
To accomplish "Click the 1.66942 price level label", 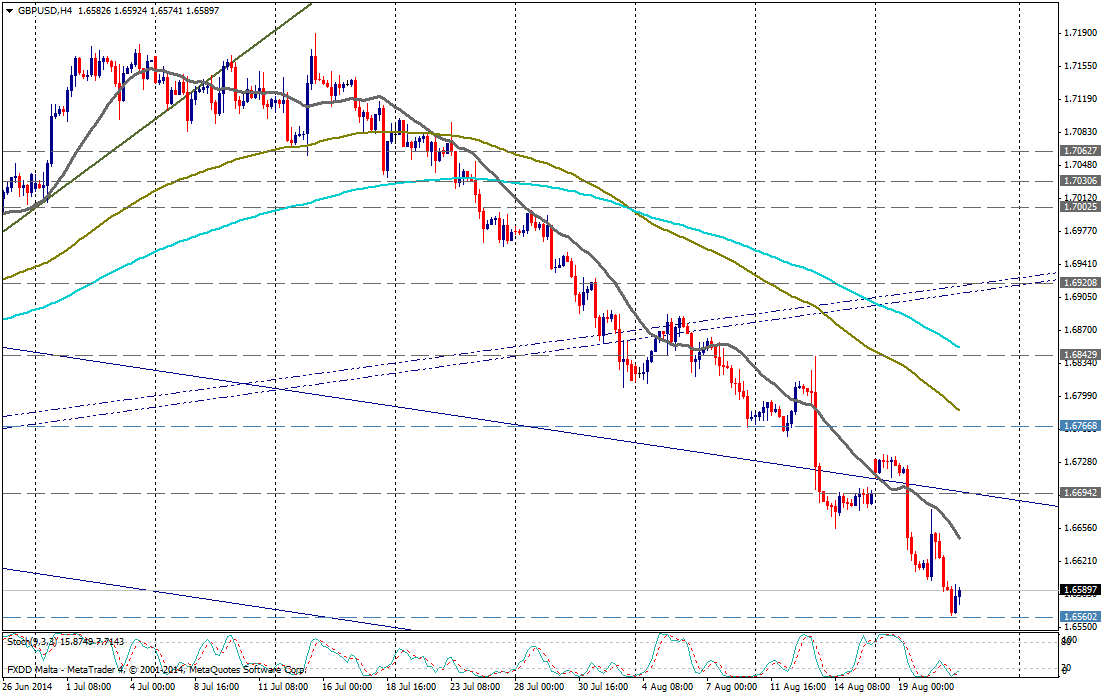I will click(1080, 493).
